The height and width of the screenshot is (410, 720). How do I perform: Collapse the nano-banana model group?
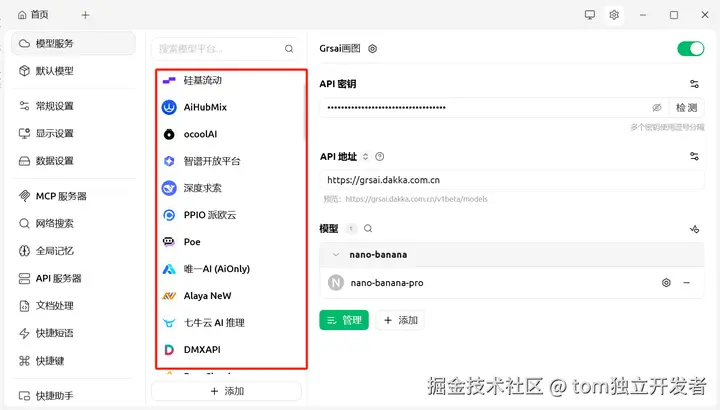pyautogui.click(x=336, y=254)
